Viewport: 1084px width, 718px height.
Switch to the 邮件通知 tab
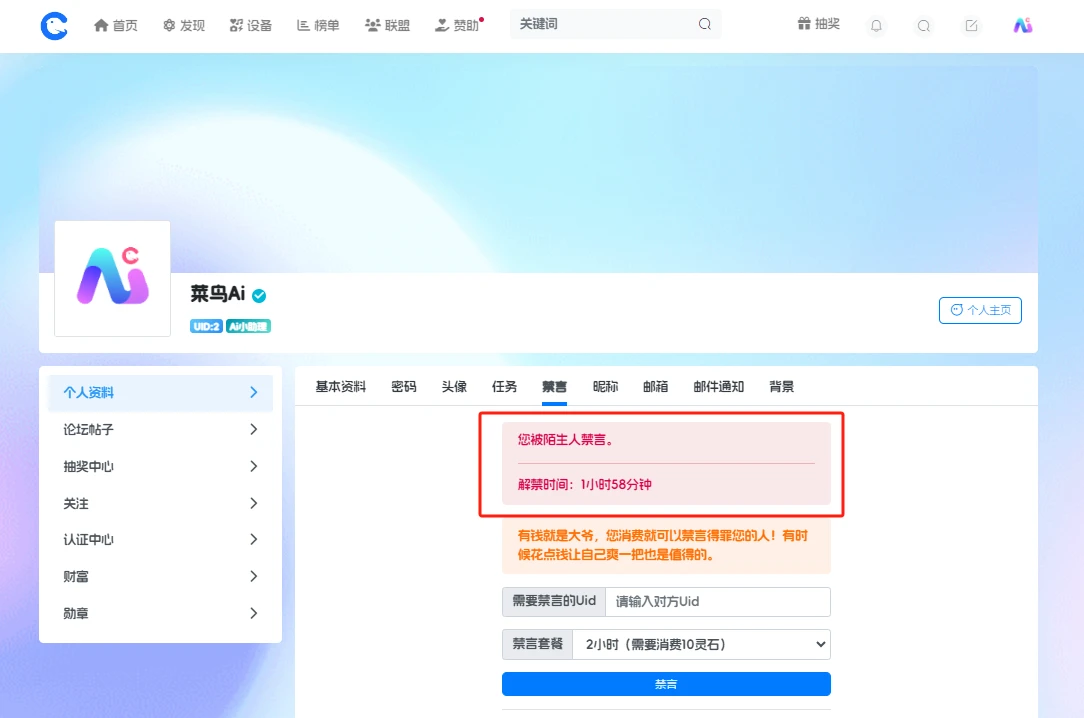pos(718,387)
